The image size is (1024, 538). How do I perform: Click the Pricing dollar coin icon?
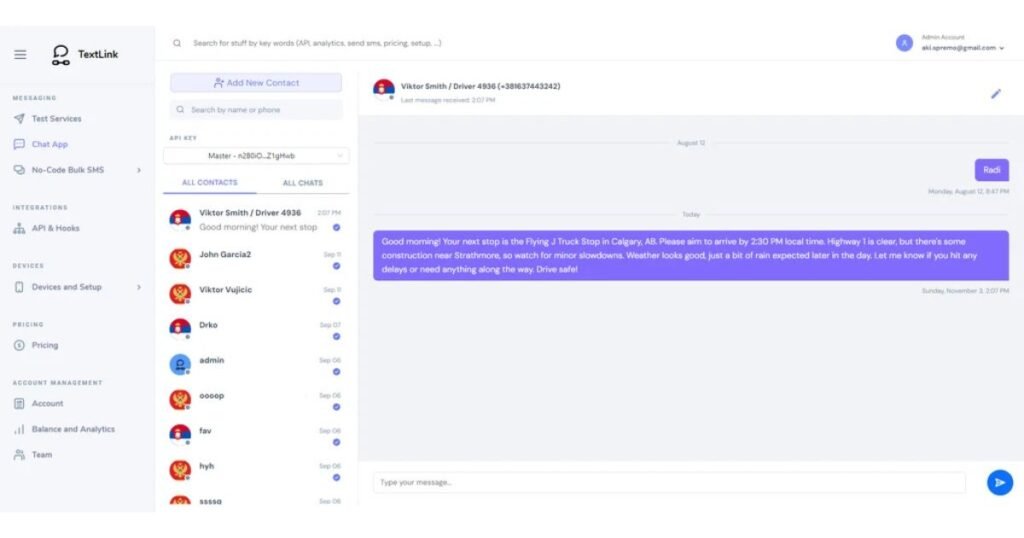[x=19, y=345]
